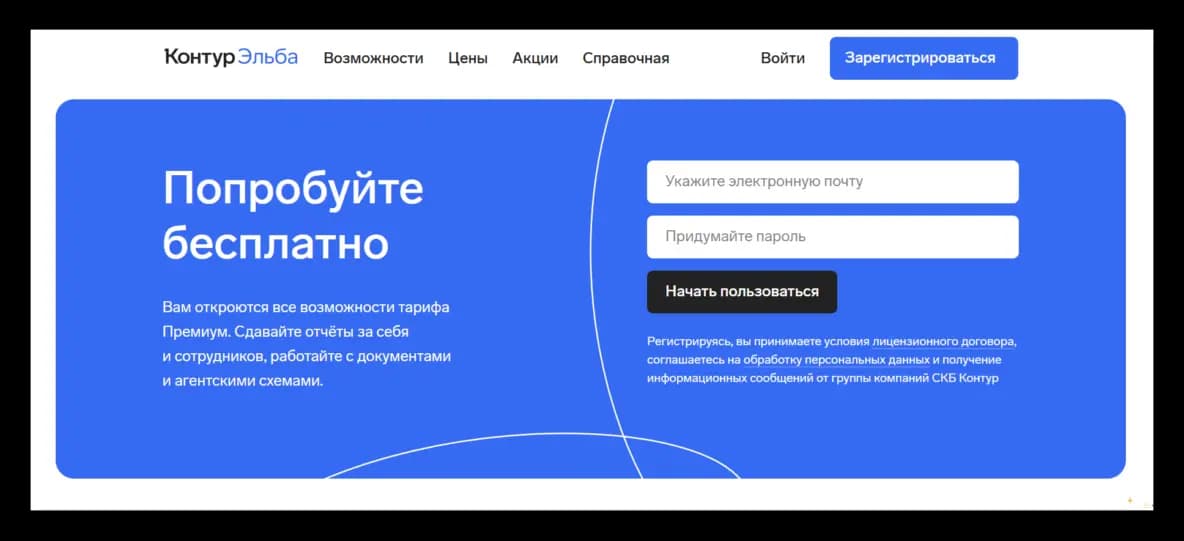Select the Попробуйте бесплатно heading
The height and width of the screenshot is (541, 1184).
coord(293,215)
